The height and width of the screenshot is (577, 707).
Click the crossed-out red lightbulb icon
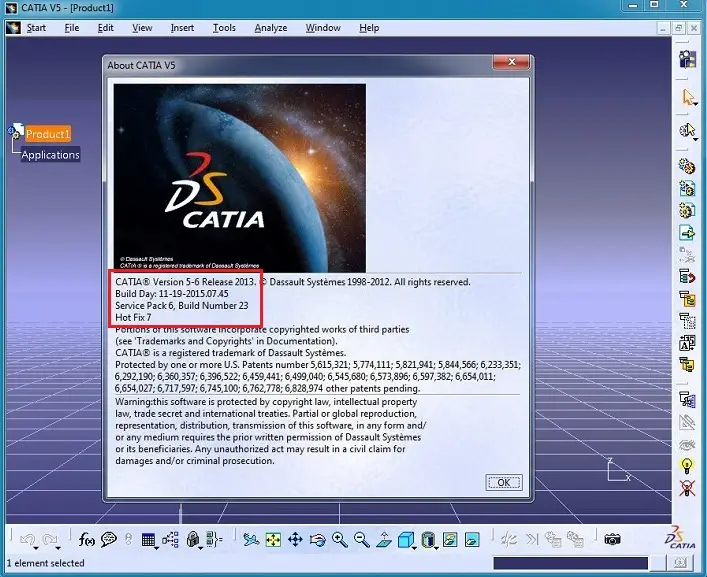(687, 488)
